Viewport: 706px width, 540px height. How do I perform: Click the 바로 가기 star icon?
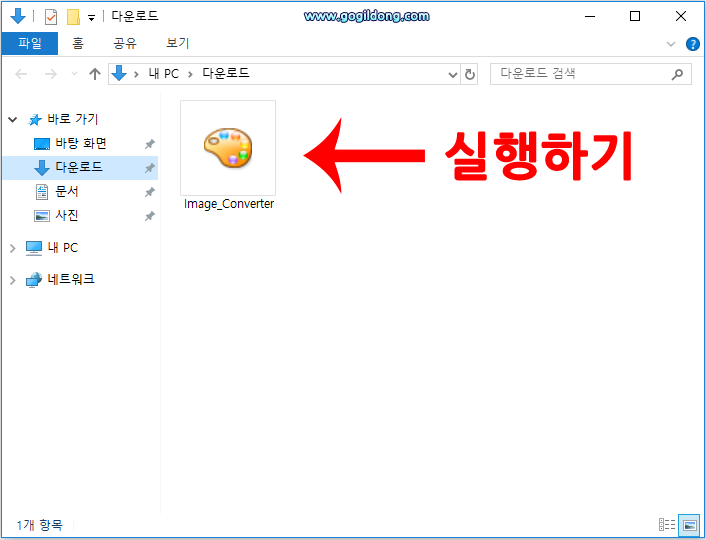(35, 119)
